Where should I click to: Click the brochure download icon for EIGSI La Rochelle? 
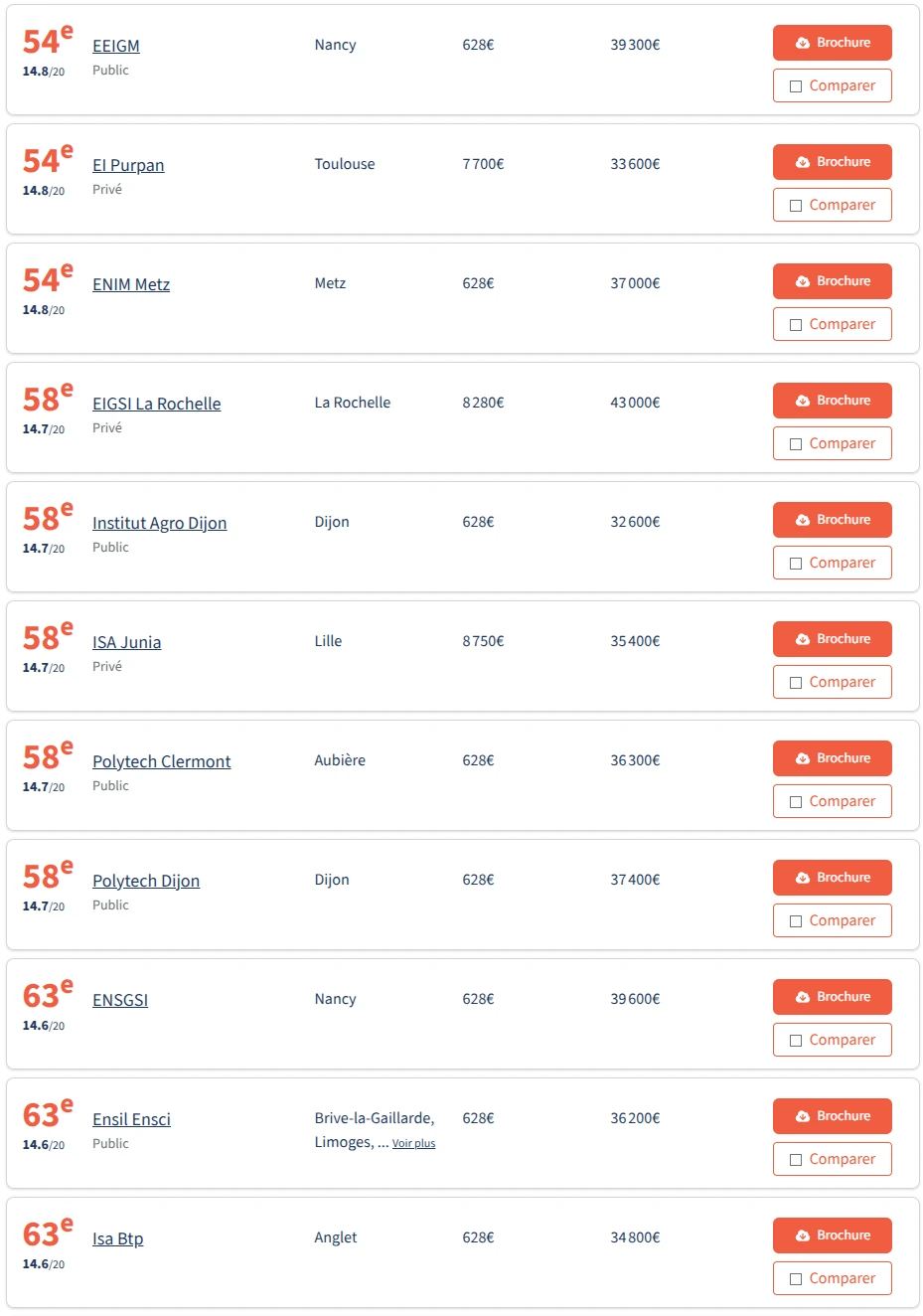[x=803, y=401]
